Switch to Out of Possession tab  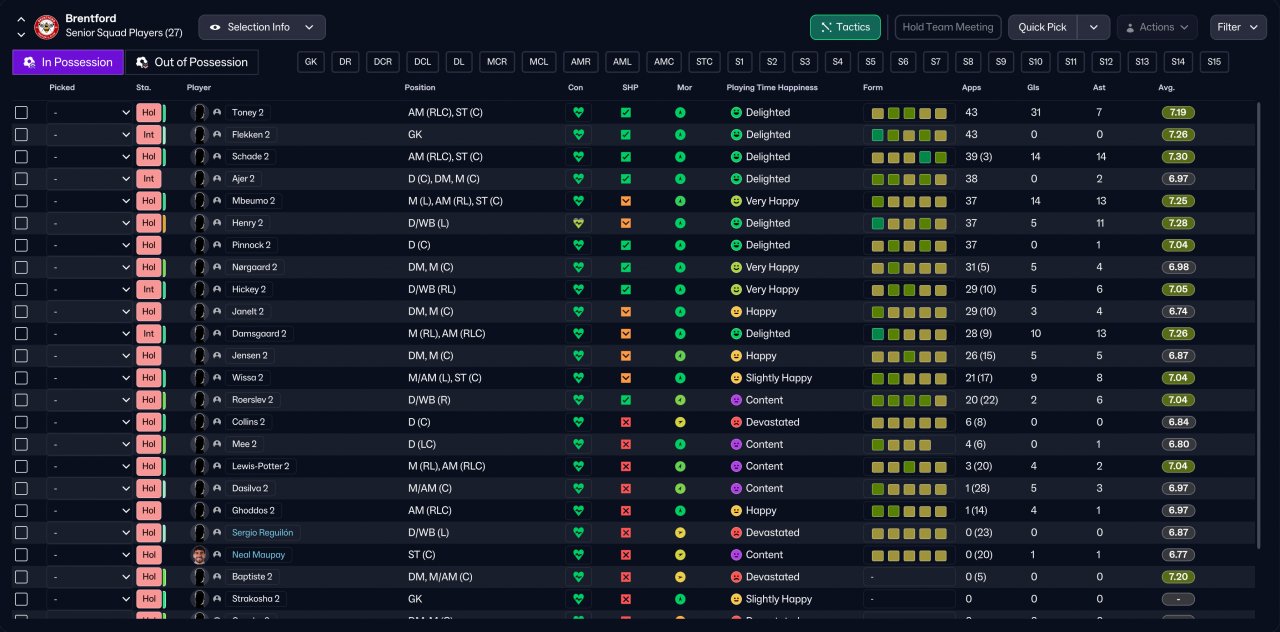[191, 62]
